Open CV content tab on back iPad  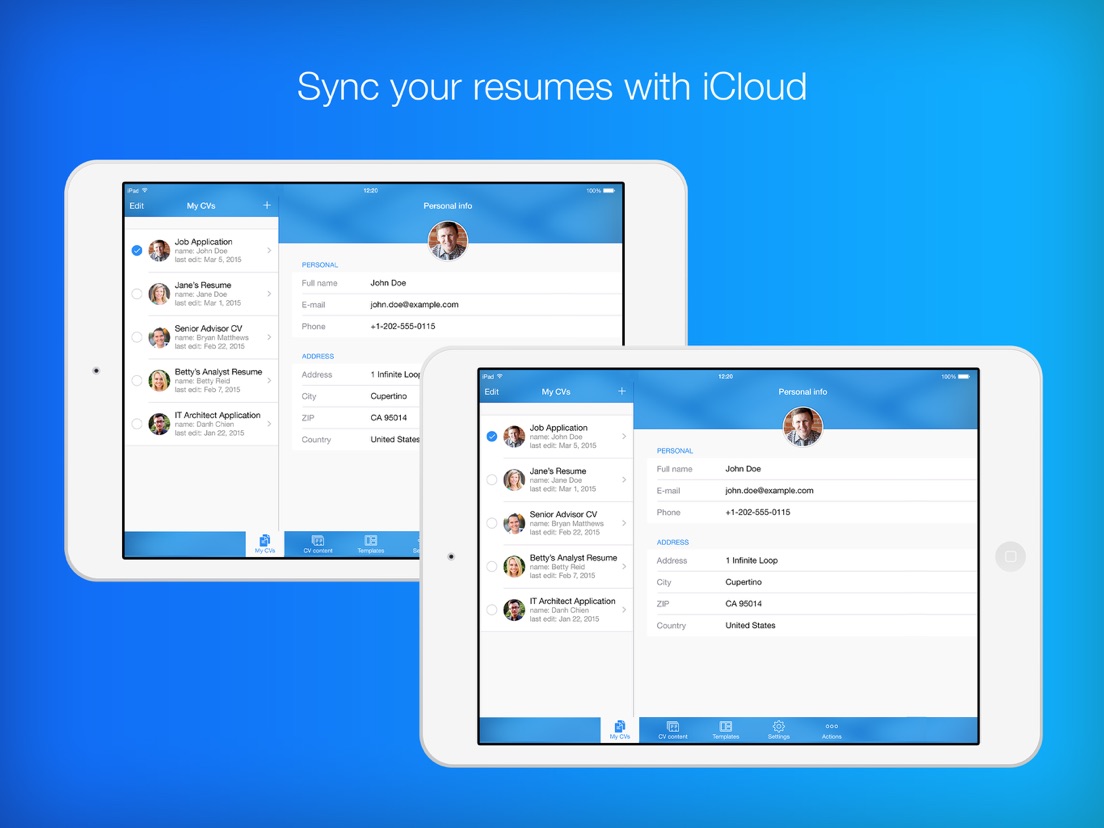click(x=318, y=544)
